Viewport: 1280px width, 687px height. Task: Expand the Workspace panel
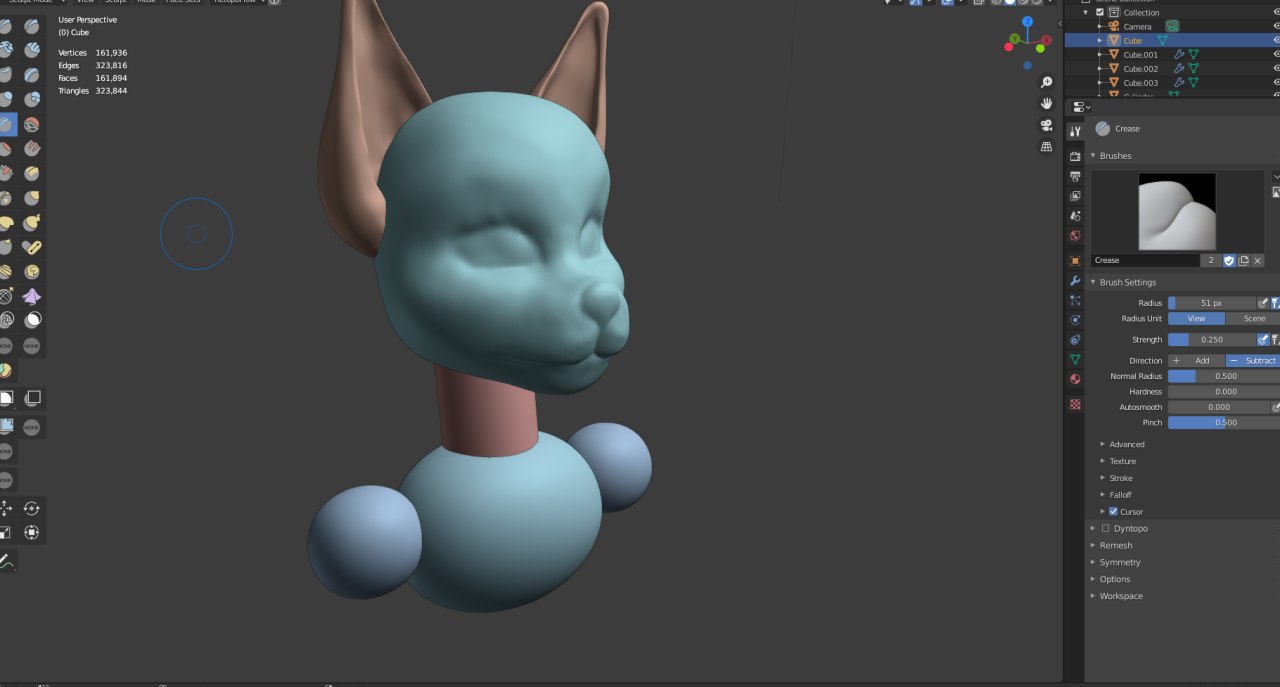[x=1093, y=596]
